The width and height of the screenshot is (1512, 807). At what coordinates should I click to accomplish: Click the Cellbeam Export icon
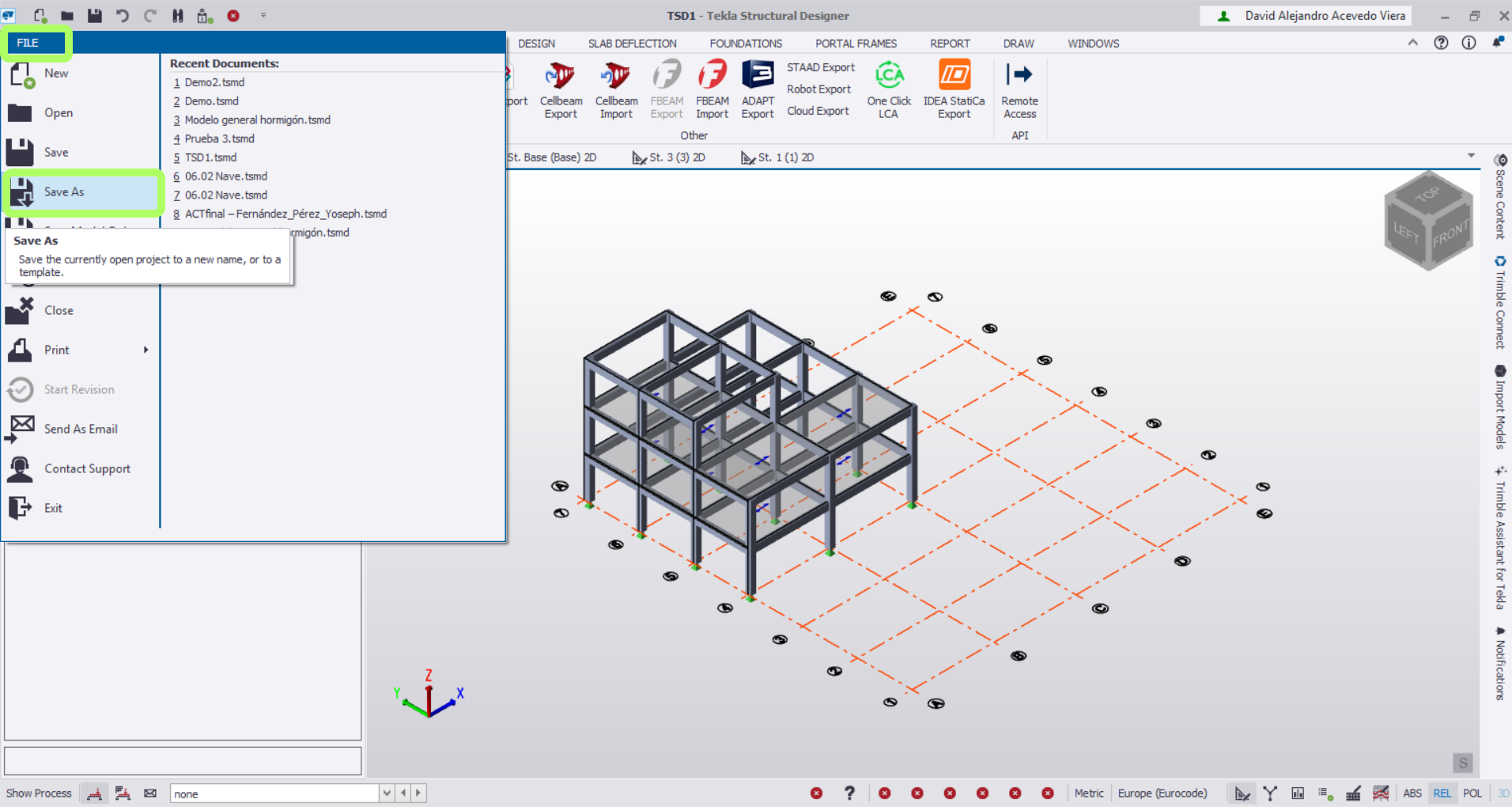pos(561,90)
